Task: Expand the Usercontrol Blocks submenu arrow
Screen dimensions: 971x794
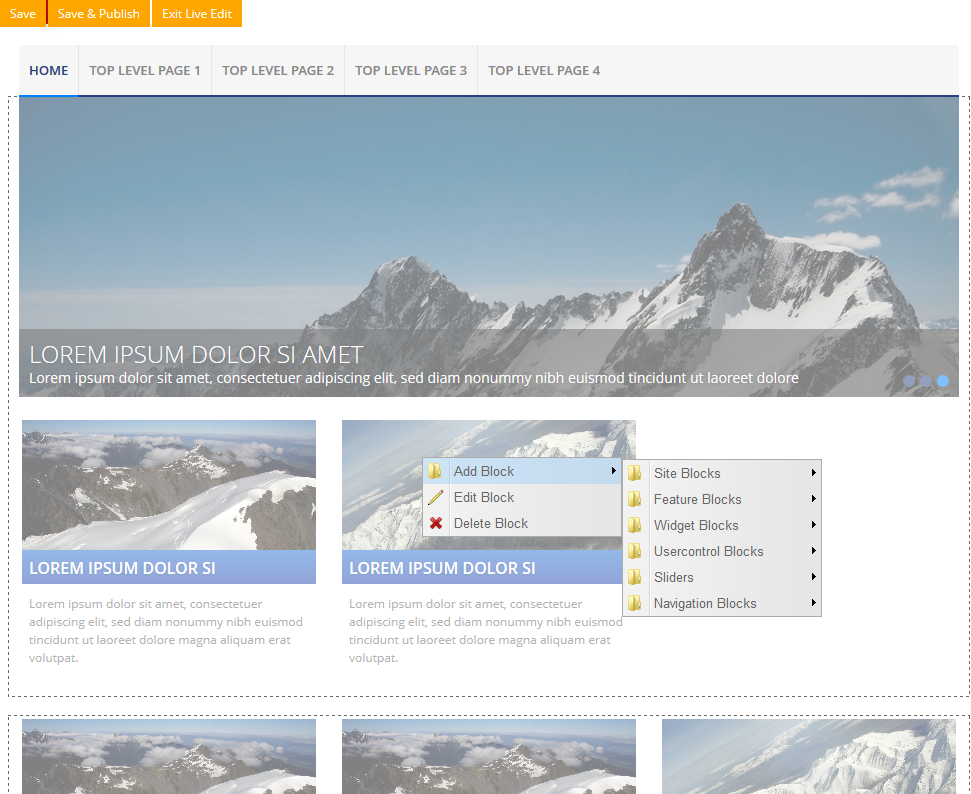Action: [x=813, y=551]
